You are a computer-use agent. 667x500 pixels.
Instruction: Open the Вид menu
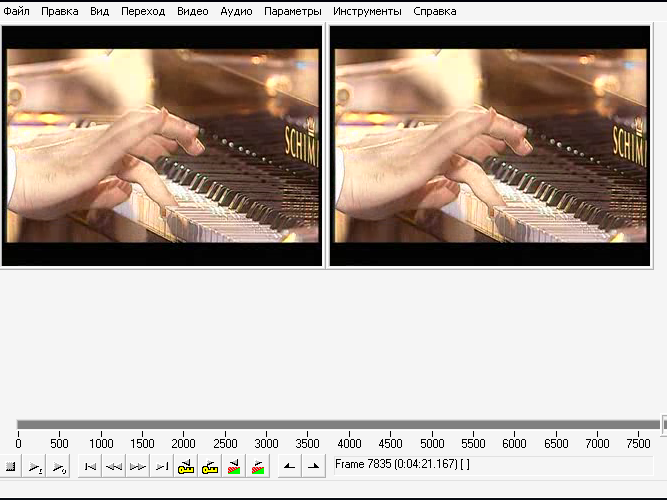pos(100,11)
